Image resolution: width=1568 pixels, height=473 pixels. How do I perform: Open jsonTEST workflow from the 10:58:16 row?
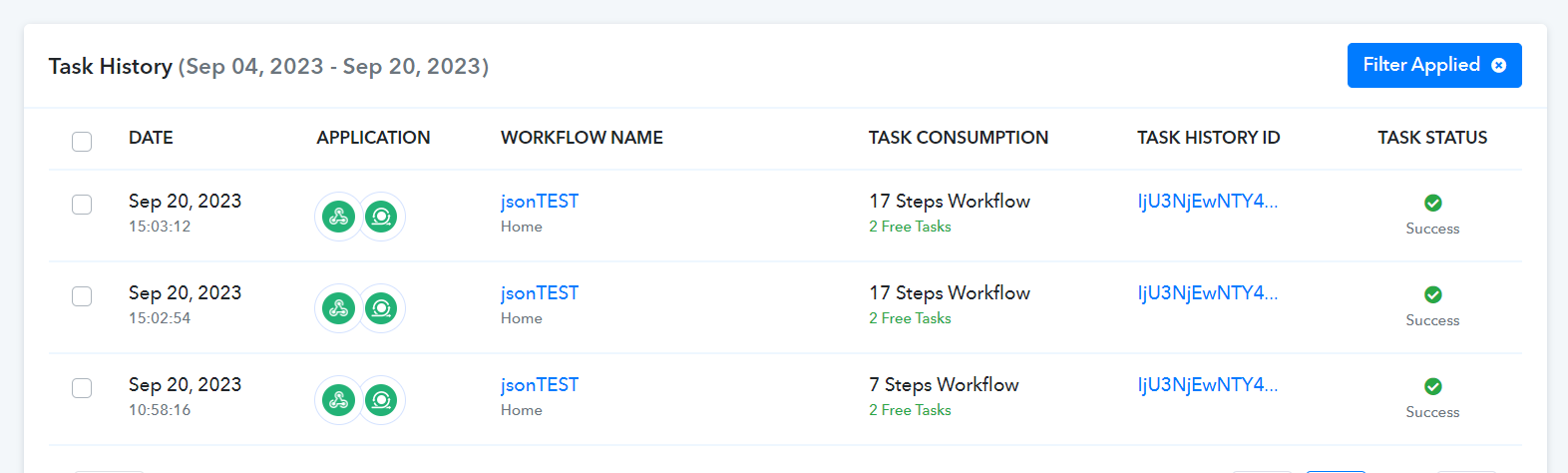click(x=540, y=384)
